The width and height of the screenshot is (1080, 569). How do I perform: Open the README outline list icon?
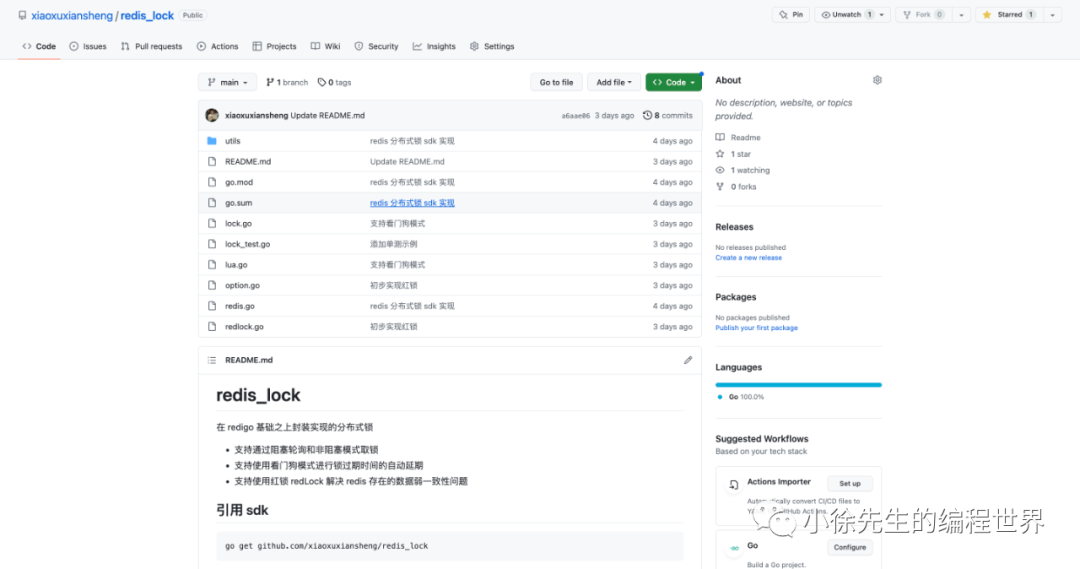[x=212, y=360]
